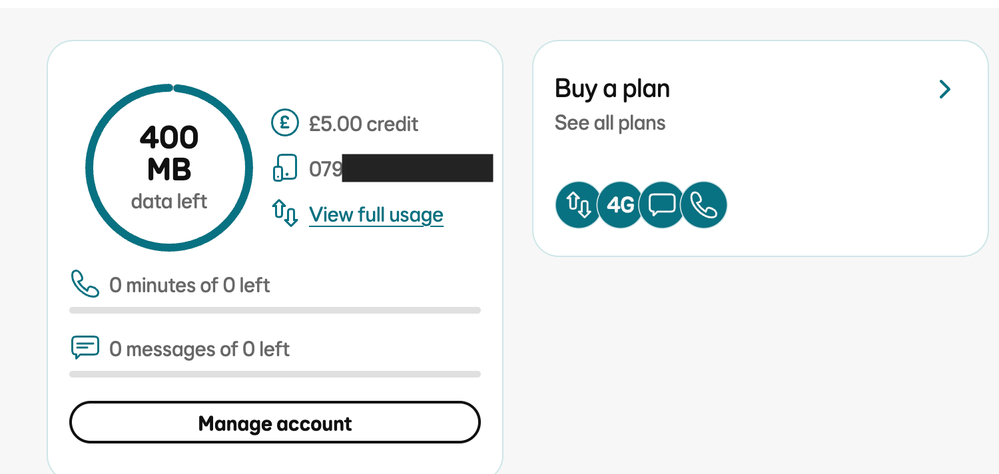Click the SIM card phone number icon
The width and height of the screenshot is (999, 474).
click(x=285, y=169)
